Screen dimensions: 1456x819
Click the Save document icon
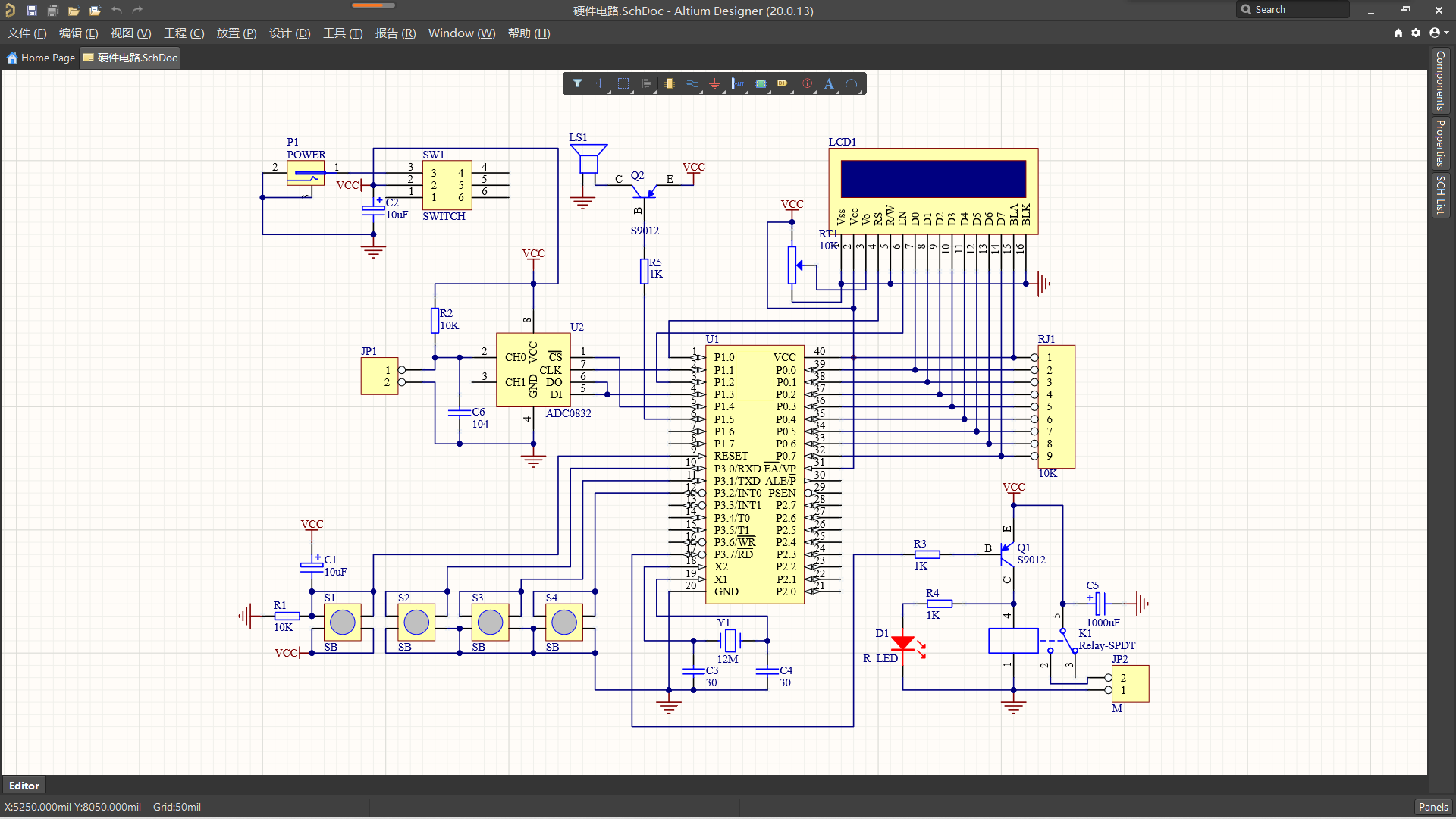click(x=31, y=11)
